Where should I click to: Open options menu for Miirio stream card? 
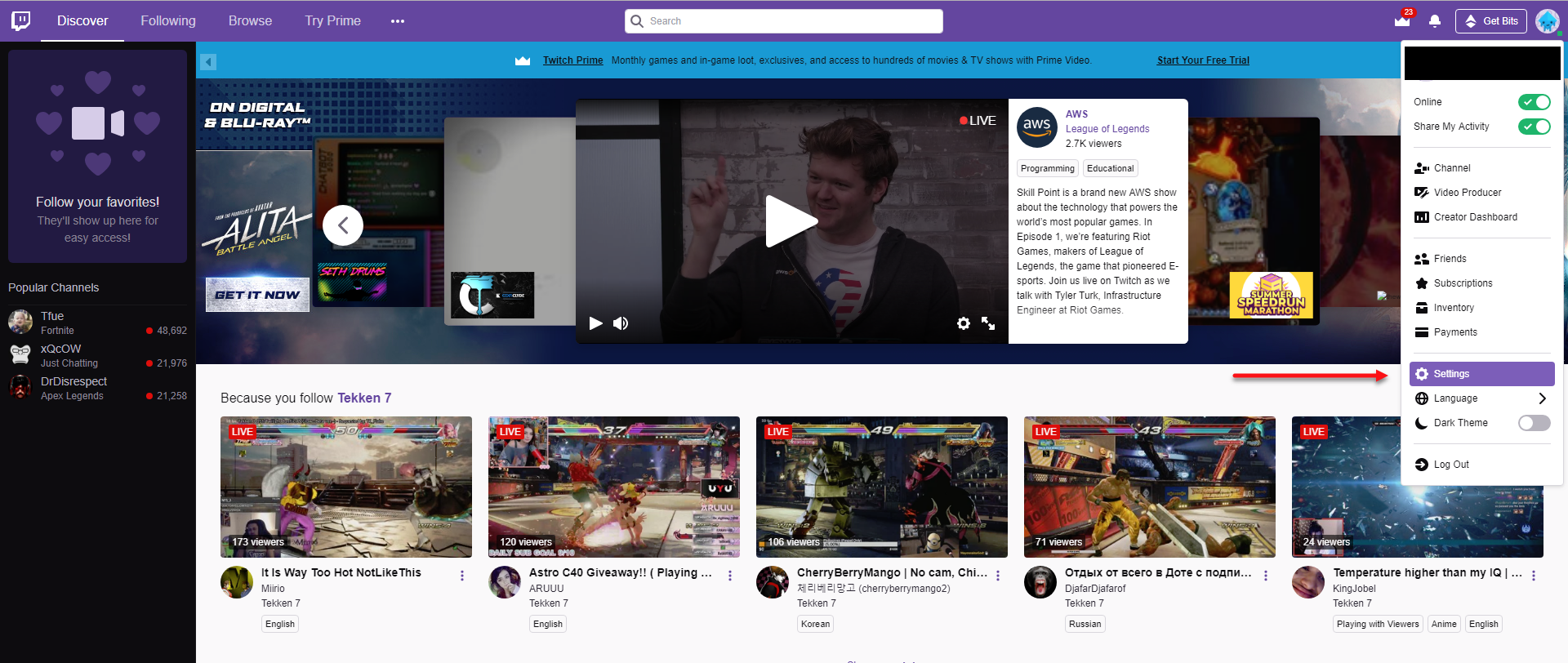462,576
